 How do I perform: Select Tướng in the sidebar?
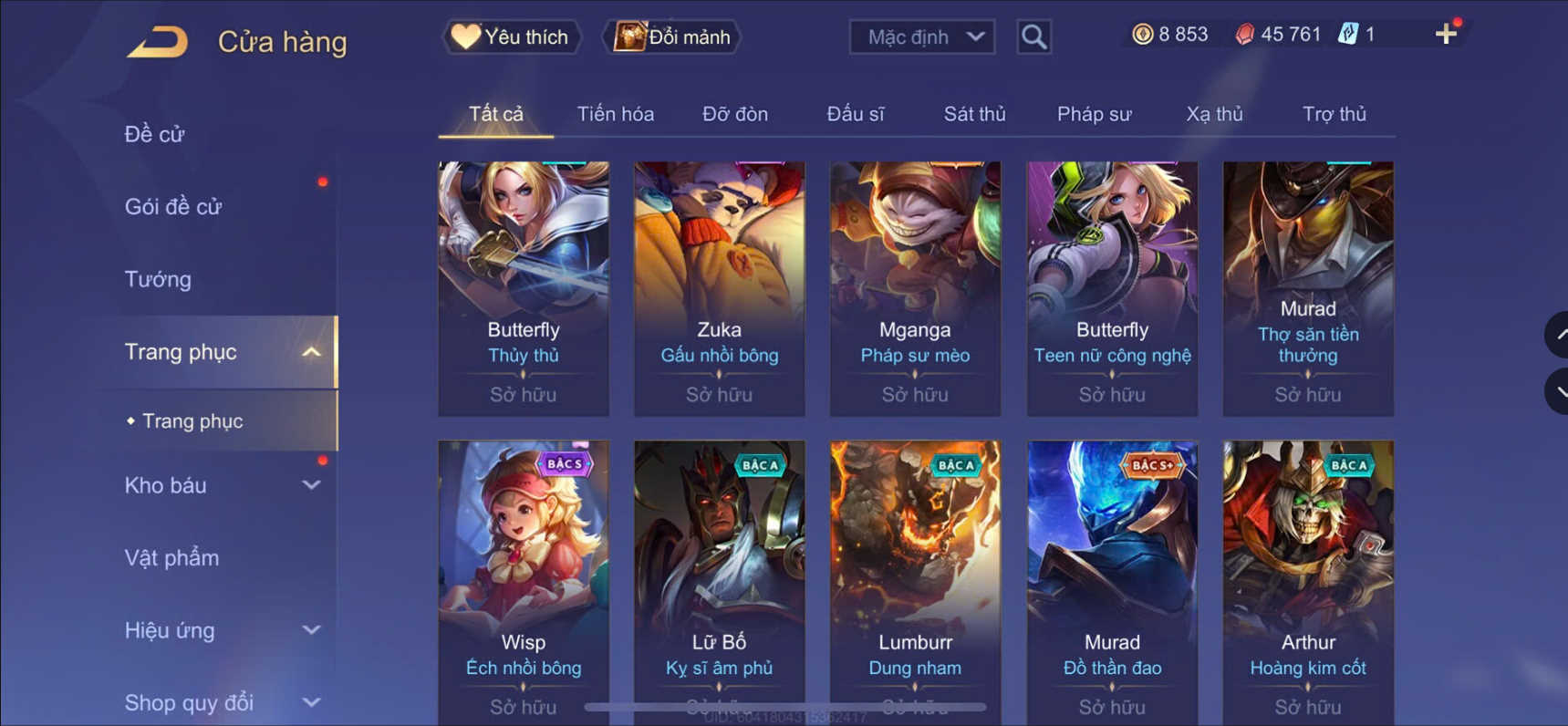pos(158,279)
